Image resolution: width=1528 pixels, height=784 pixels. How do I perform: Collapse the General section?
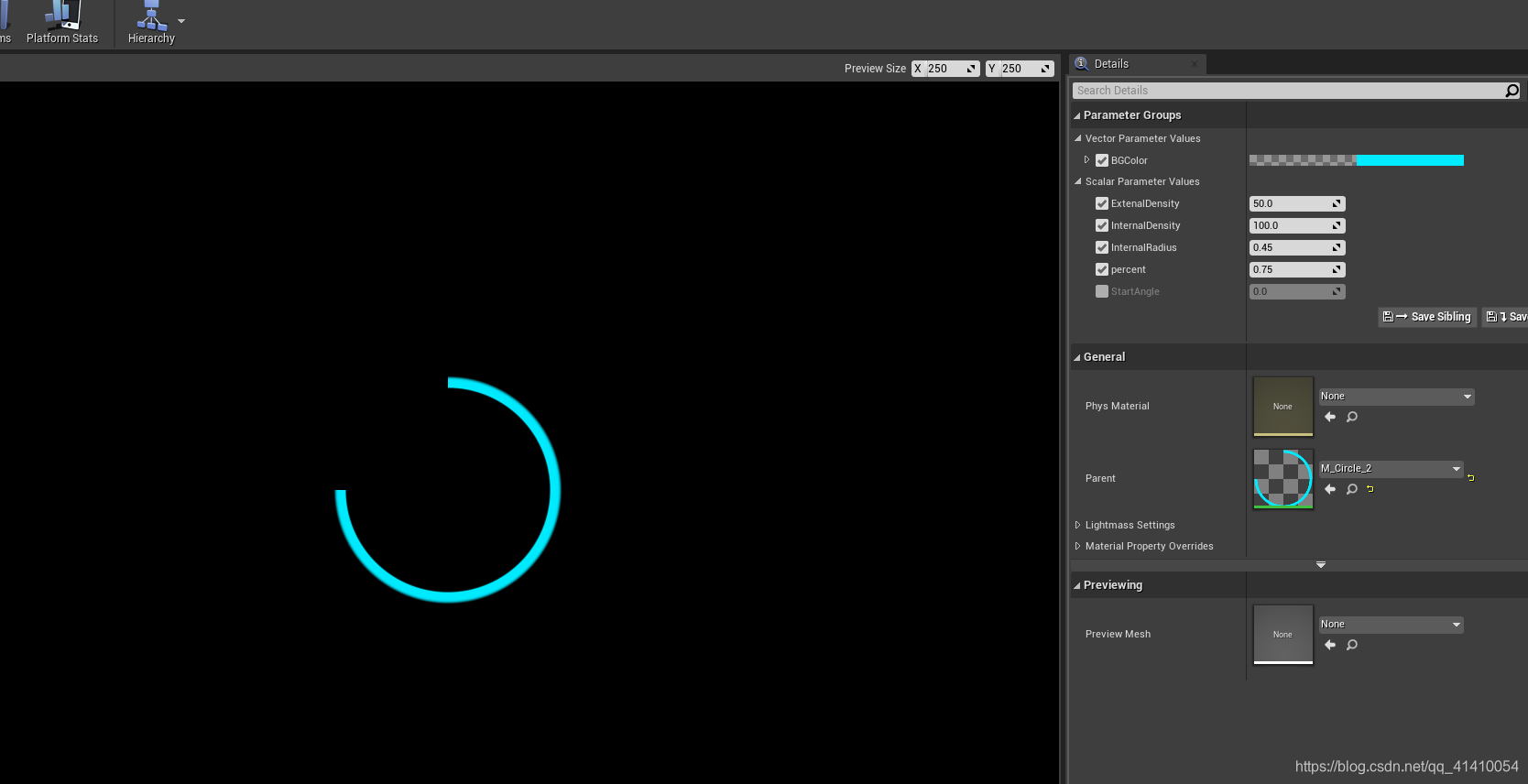coord(1077,358)
